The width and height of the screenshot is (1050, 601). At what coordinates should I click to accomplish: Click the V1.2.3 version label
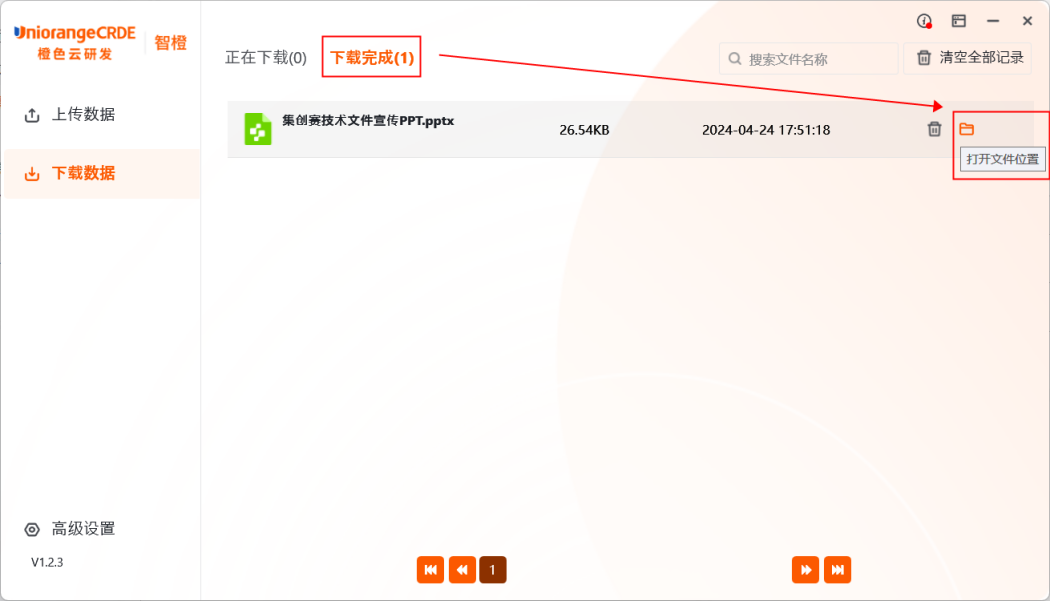(x=47, y=562)
